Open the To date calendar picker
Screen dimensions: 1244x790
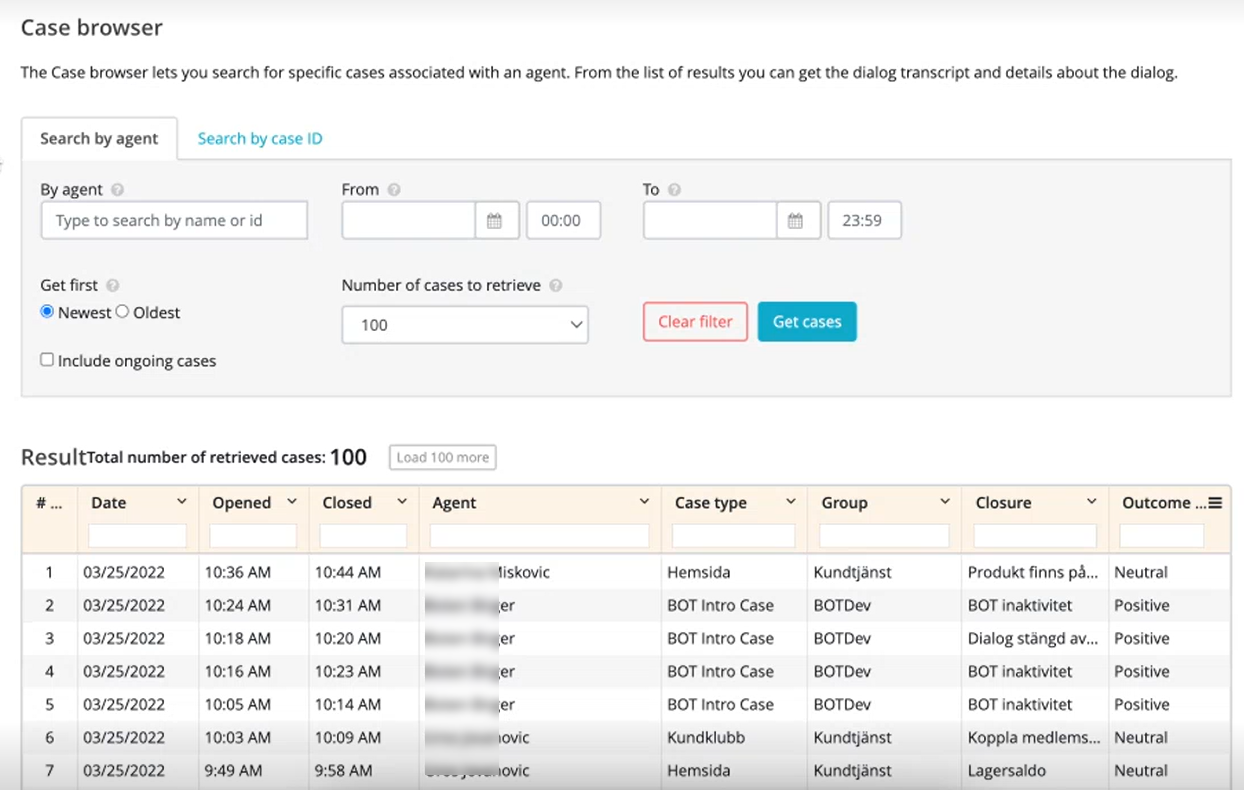tap(796, 221)
